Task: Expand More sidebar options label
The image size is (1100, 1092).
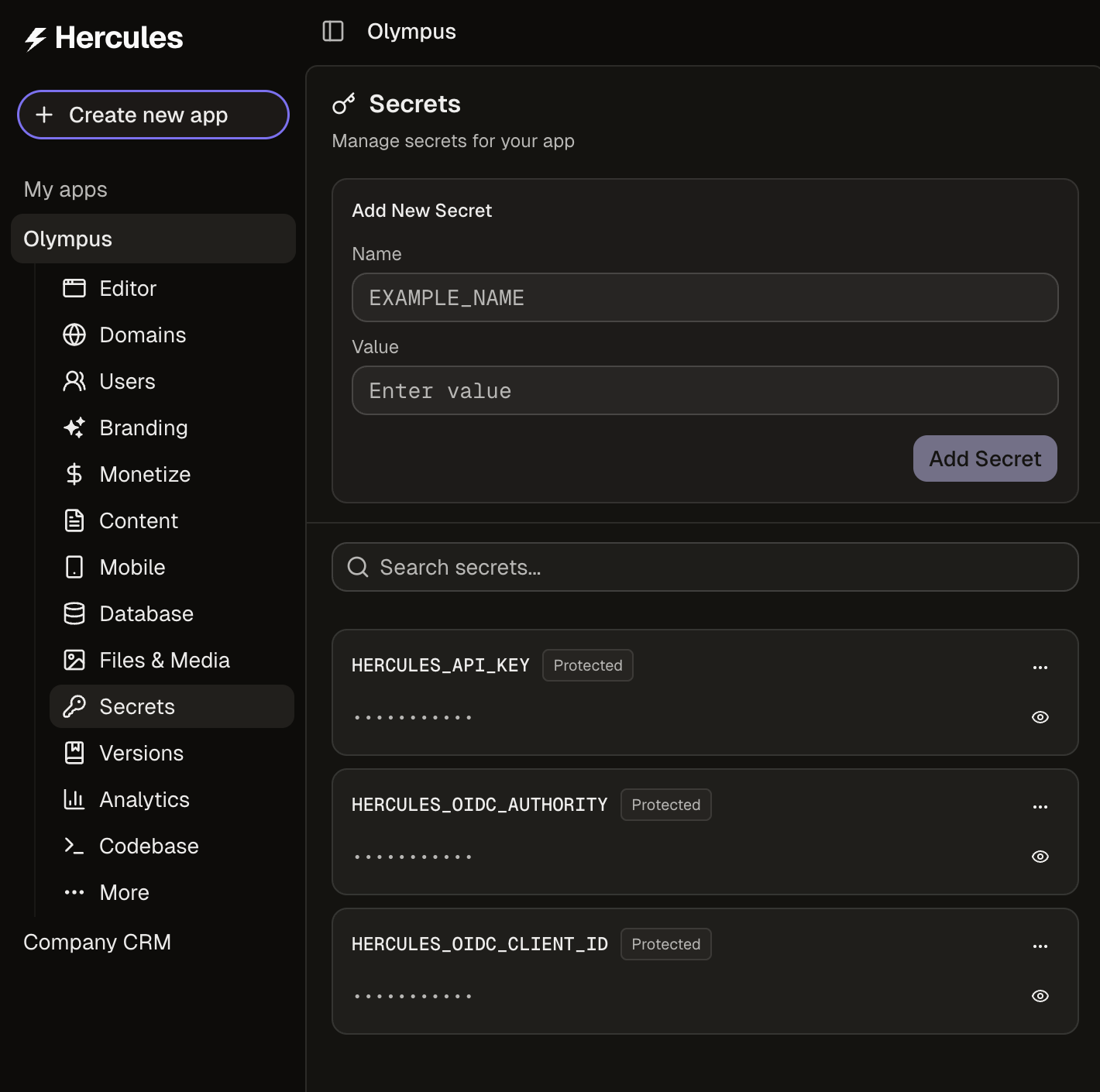Action: (125, 892)
